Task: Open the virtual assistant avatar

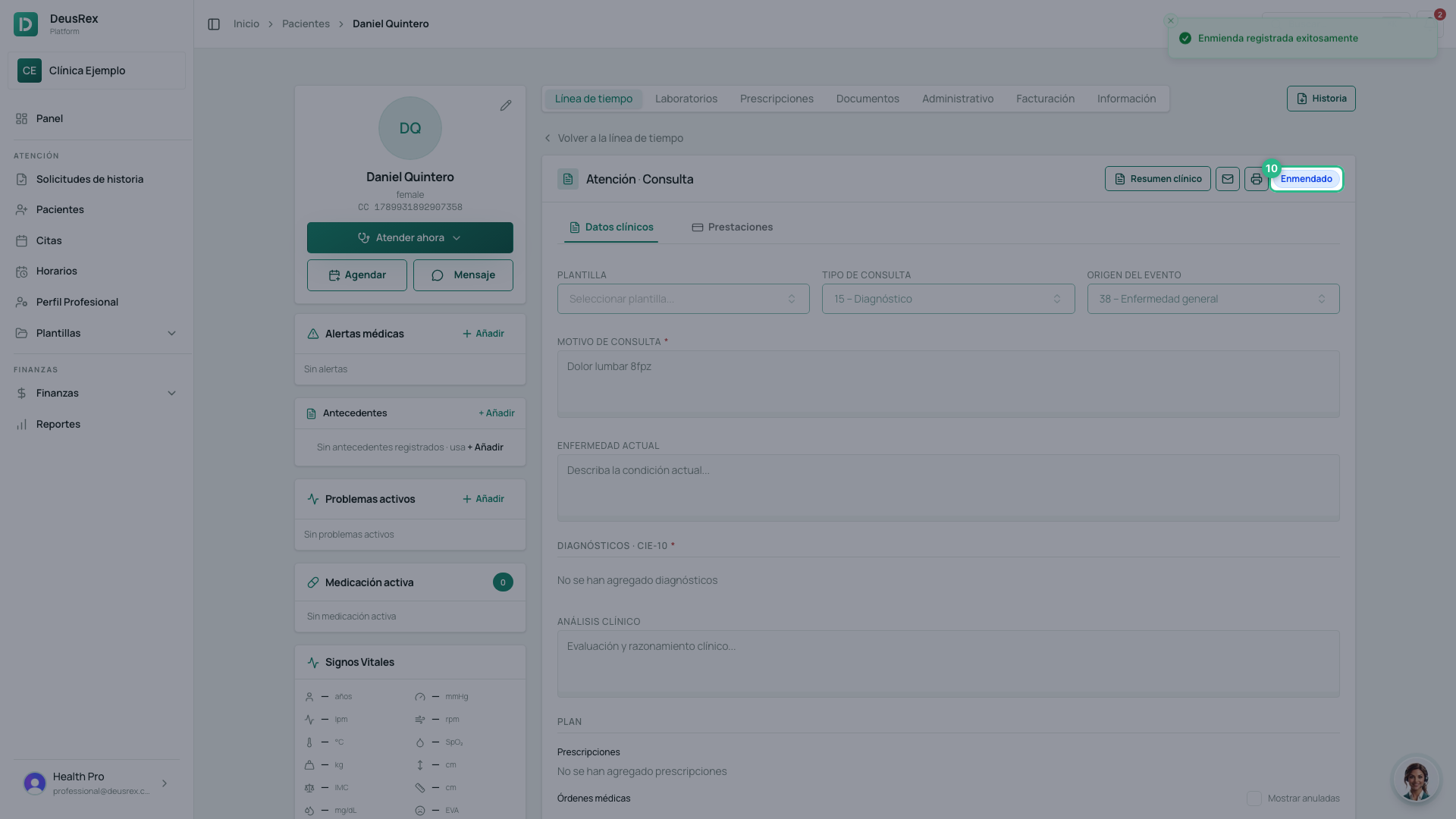Action: click(x=1416, y=779)
